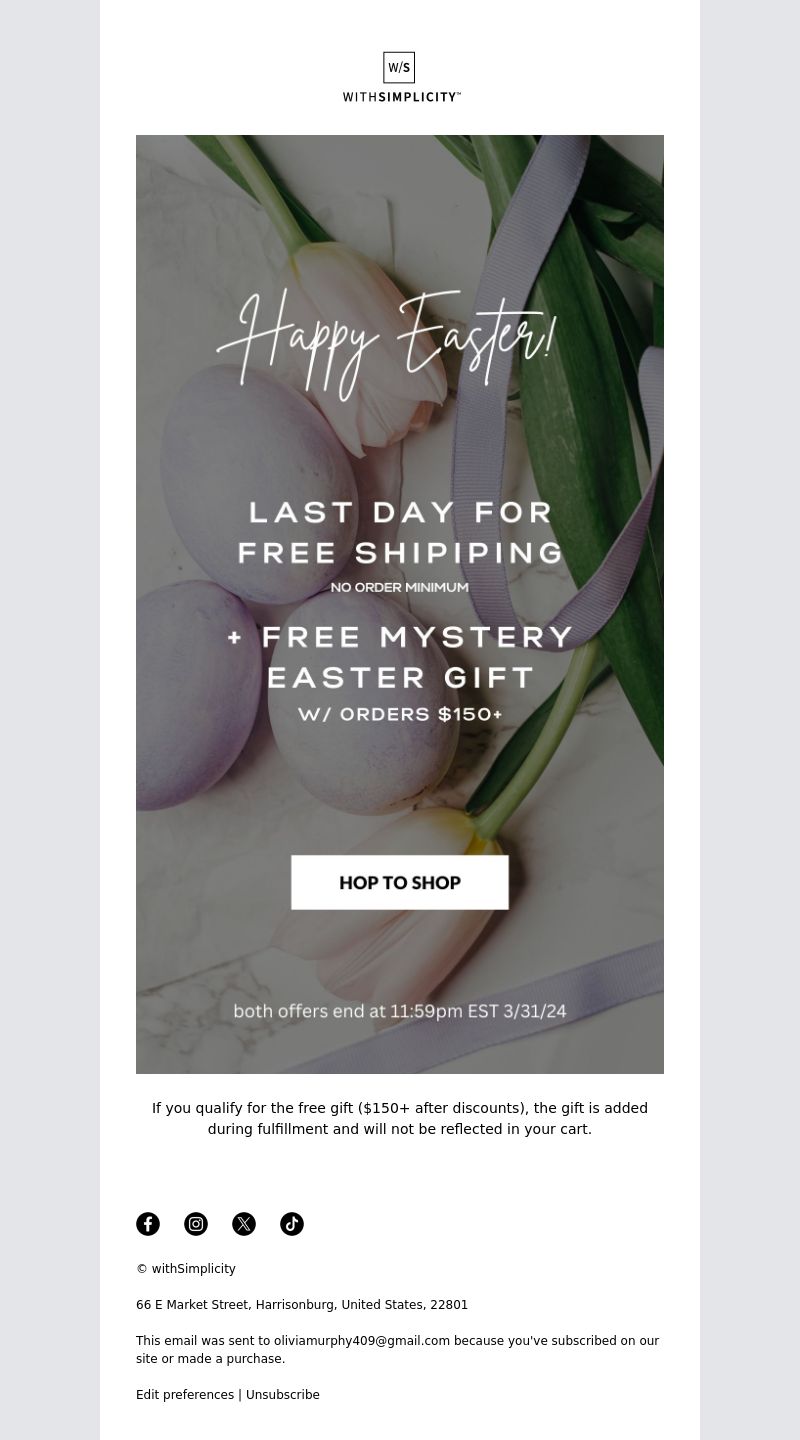
Task: Click the NO ORDER MINIMUM text
Action: coord(400,587)
